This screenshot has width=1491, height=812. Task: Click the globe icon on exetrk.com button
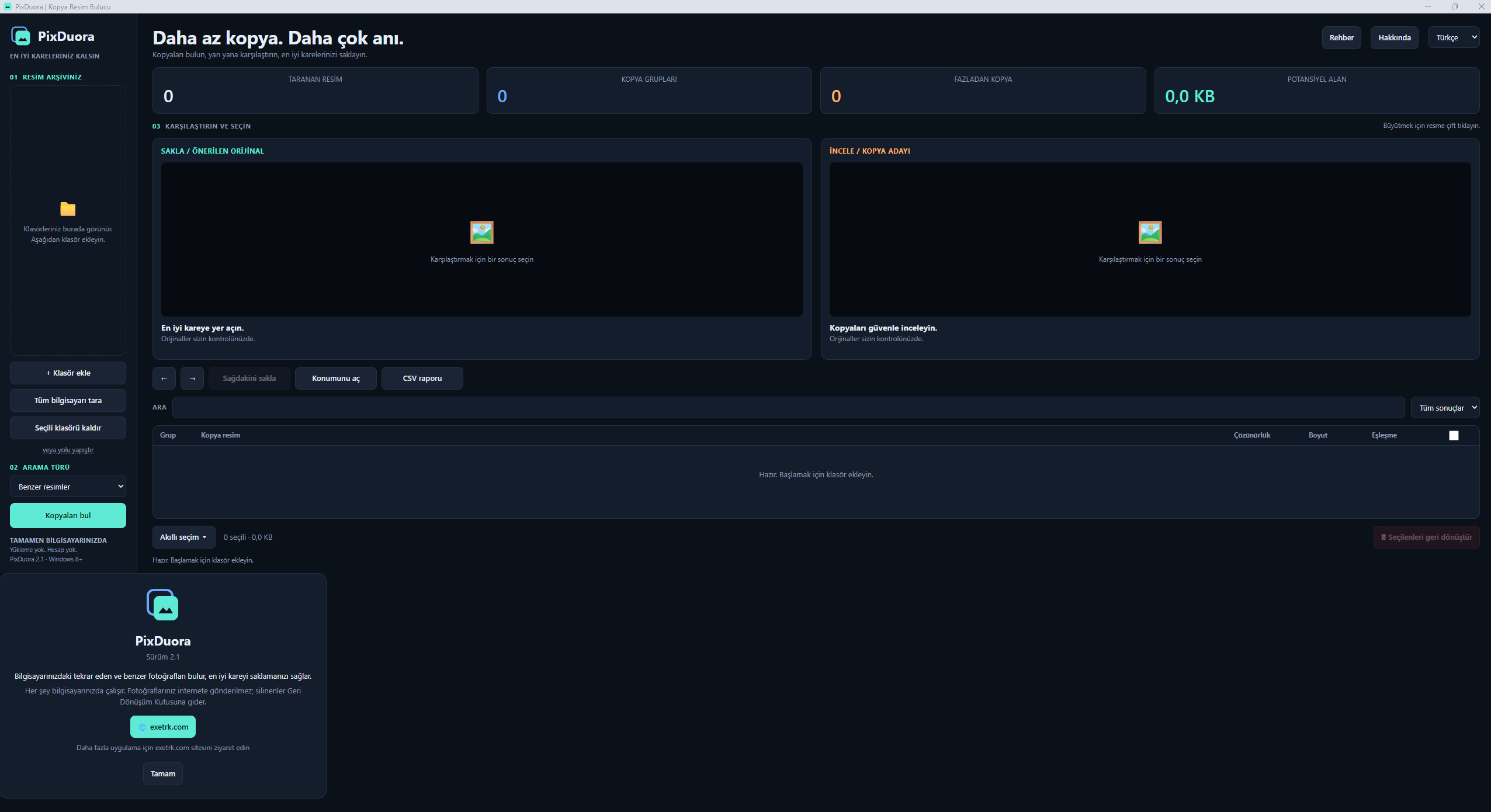coord(143,727)
